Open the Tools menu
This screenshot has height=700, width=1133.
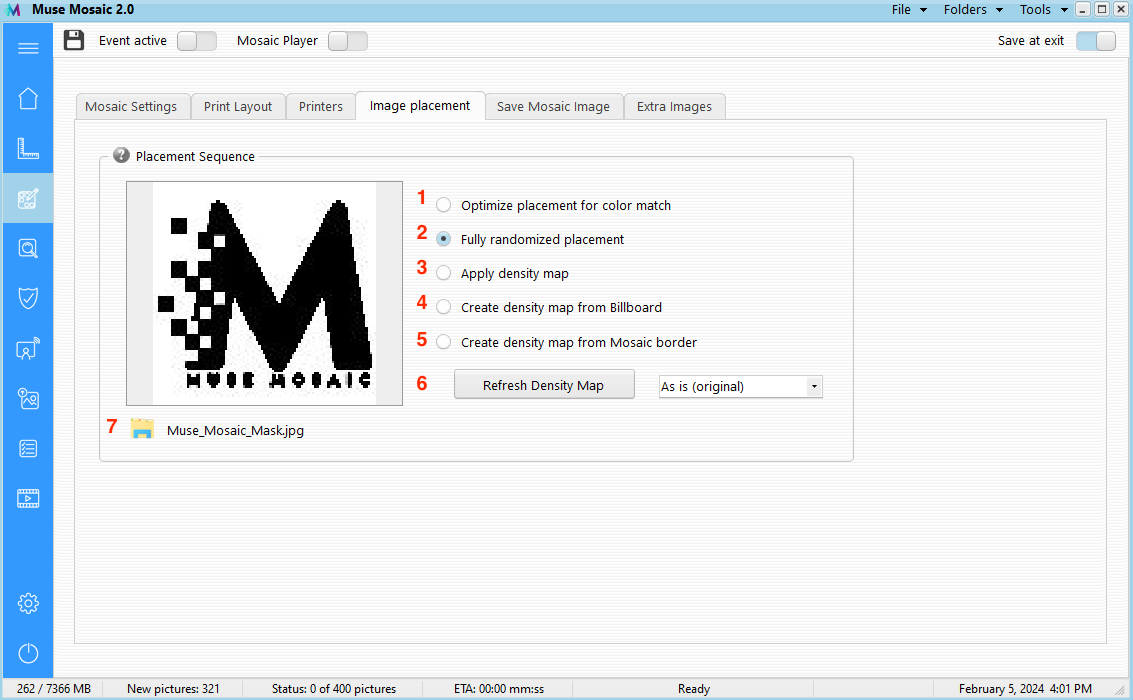1043,9
